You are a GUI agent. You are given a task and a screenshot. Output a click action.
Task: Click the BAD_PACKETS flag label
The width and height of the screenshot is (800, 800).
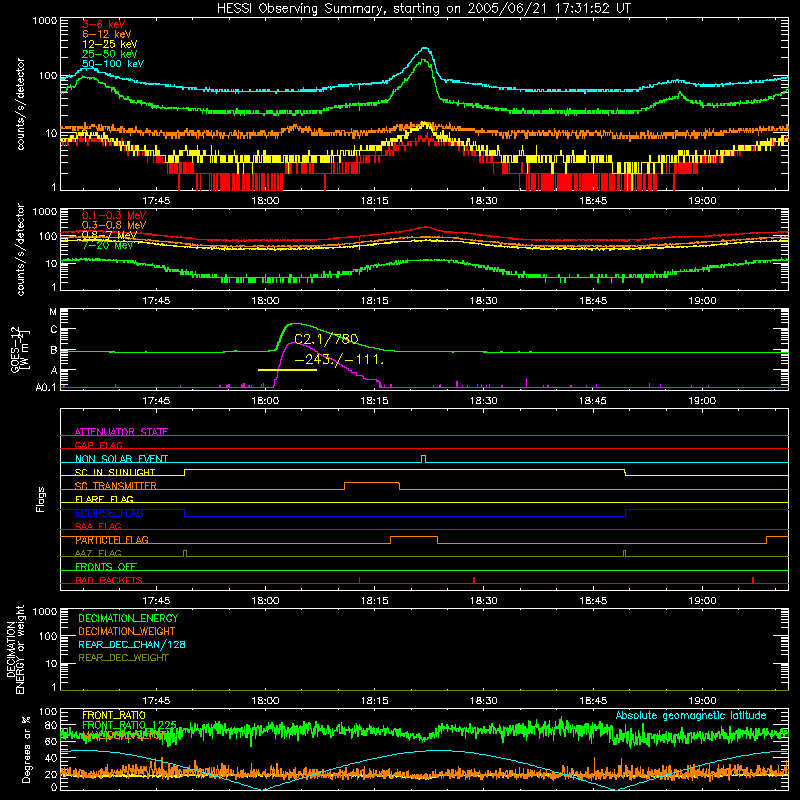click(x=109, y=580)
